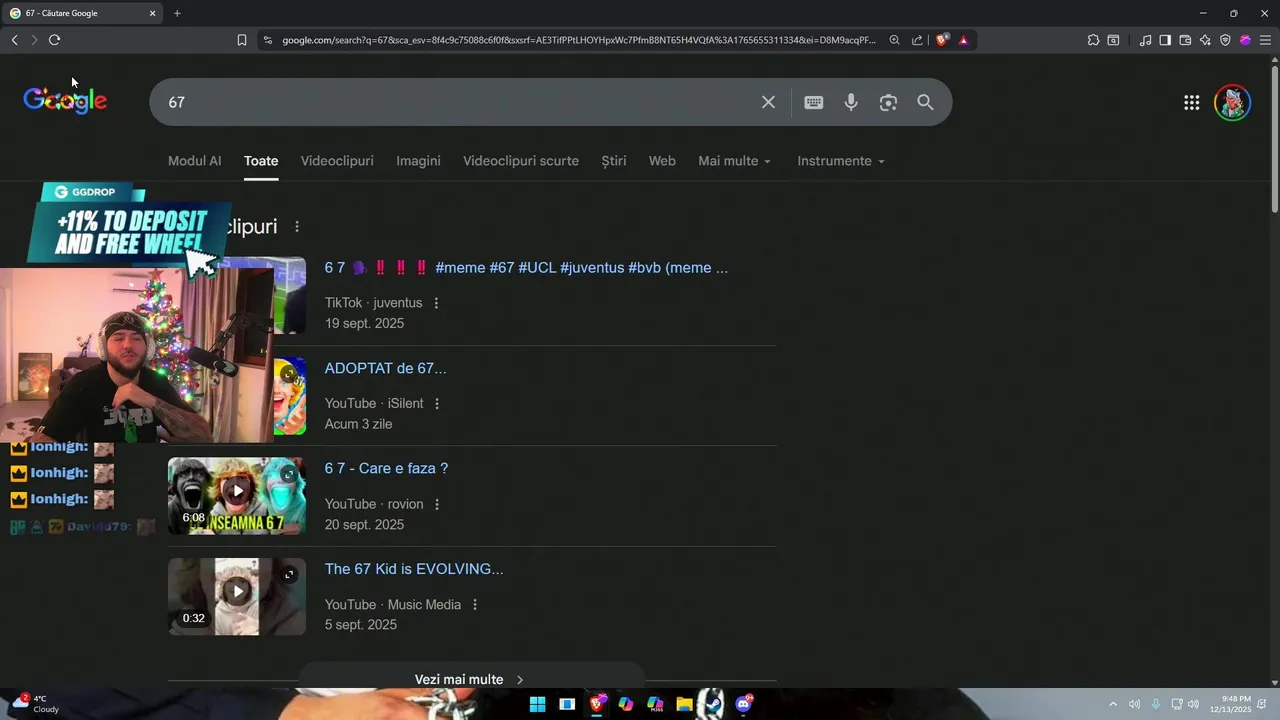Switch to the Știri tab
This screenshot has width=1280, height=720.
(614, 161)
